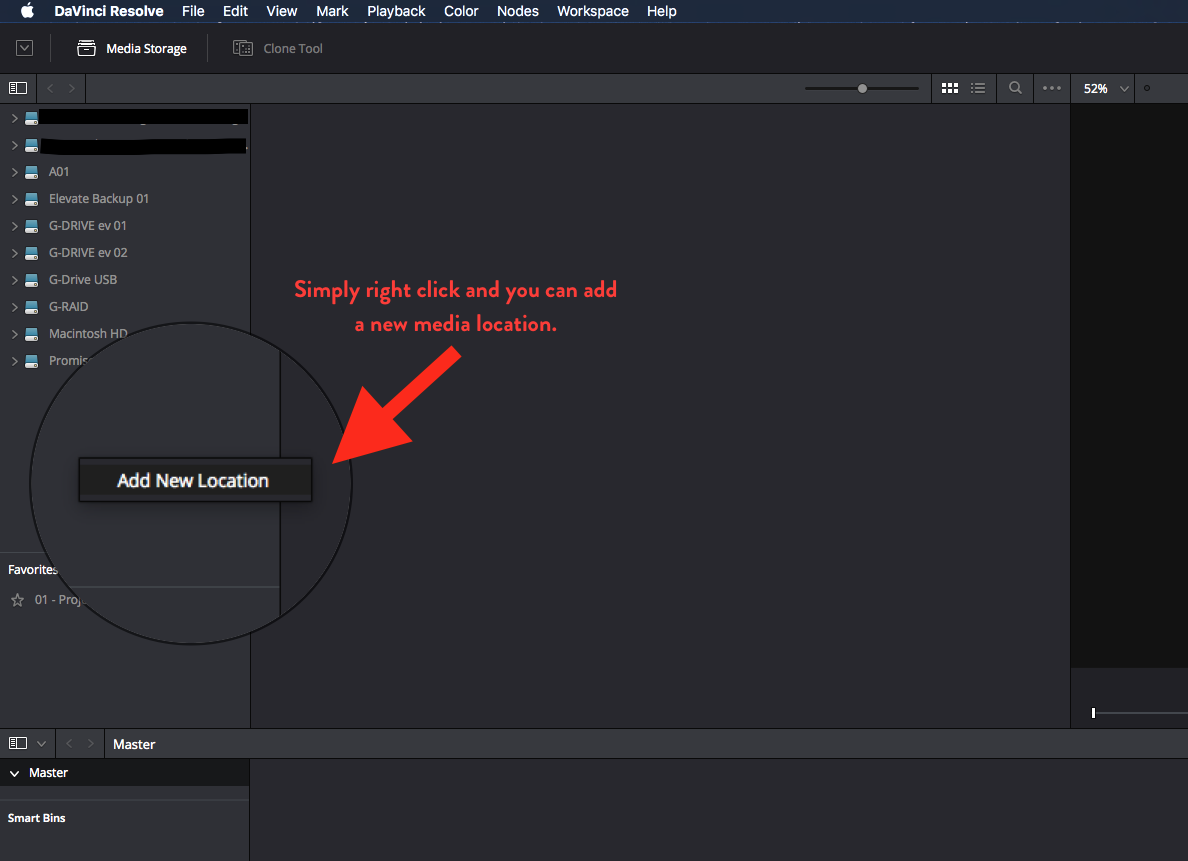Toggle the Media Storage panel

coord(132,48)
